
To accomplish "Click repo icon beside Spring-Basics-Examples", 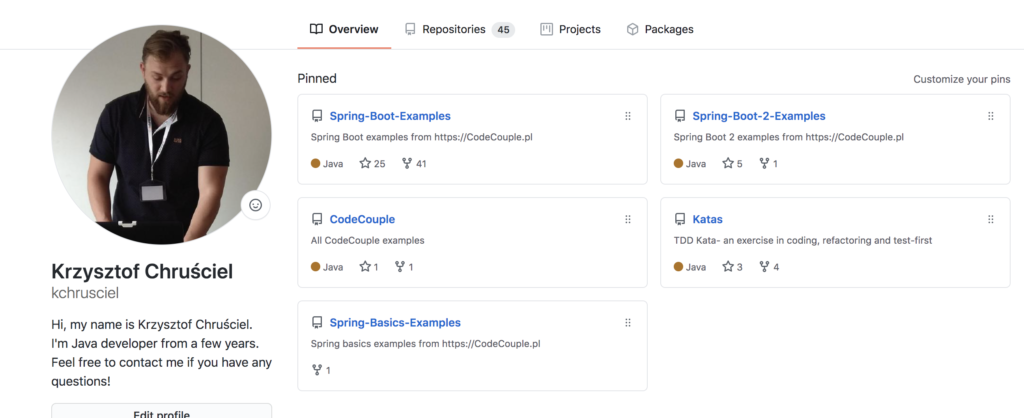I will tap(317, 323).
